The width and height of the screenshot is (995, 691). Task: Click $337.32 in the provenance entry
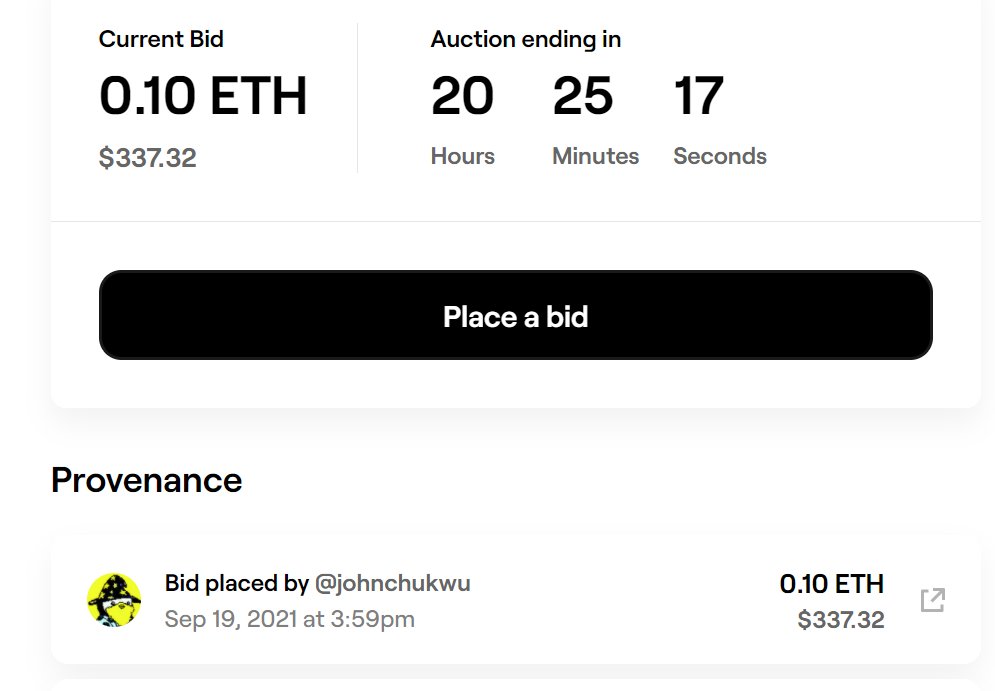841,620
